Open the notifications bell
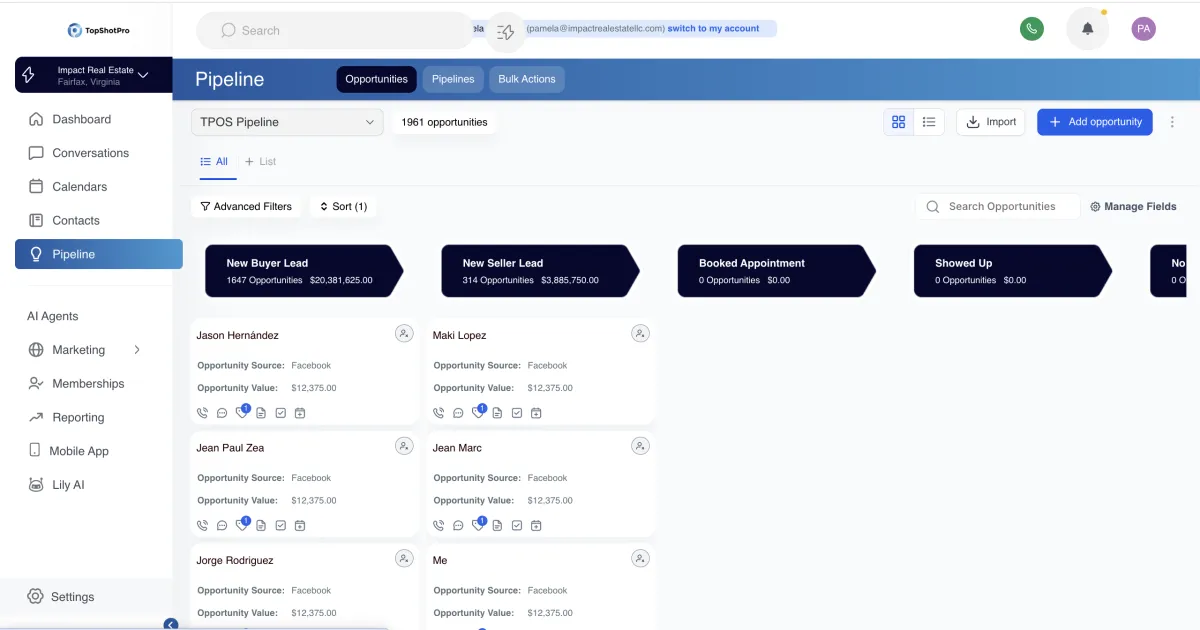Image resolution: width=1200 pixels, height=630 pixels. click(x=1088, y=29)
